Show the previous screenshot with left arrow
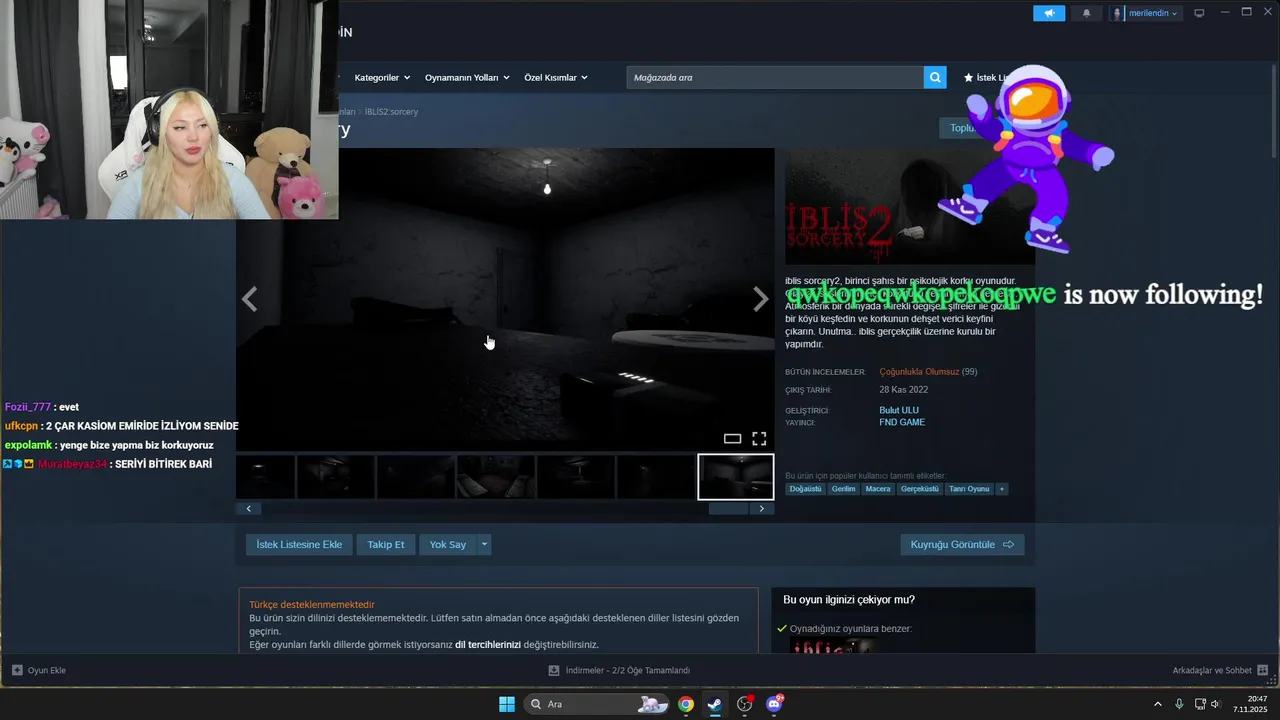 pyautogui.click(x=249, y=299)
